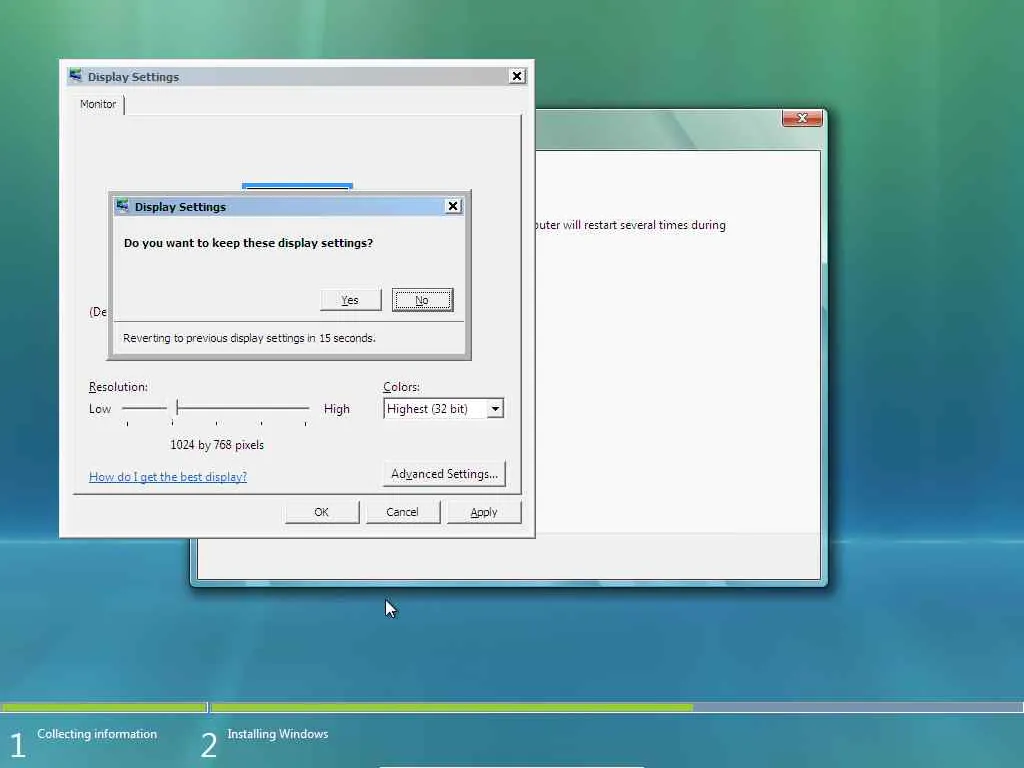Click the Apply button
Viewport: 1024px width, 768px height.
tap(484, 512)
